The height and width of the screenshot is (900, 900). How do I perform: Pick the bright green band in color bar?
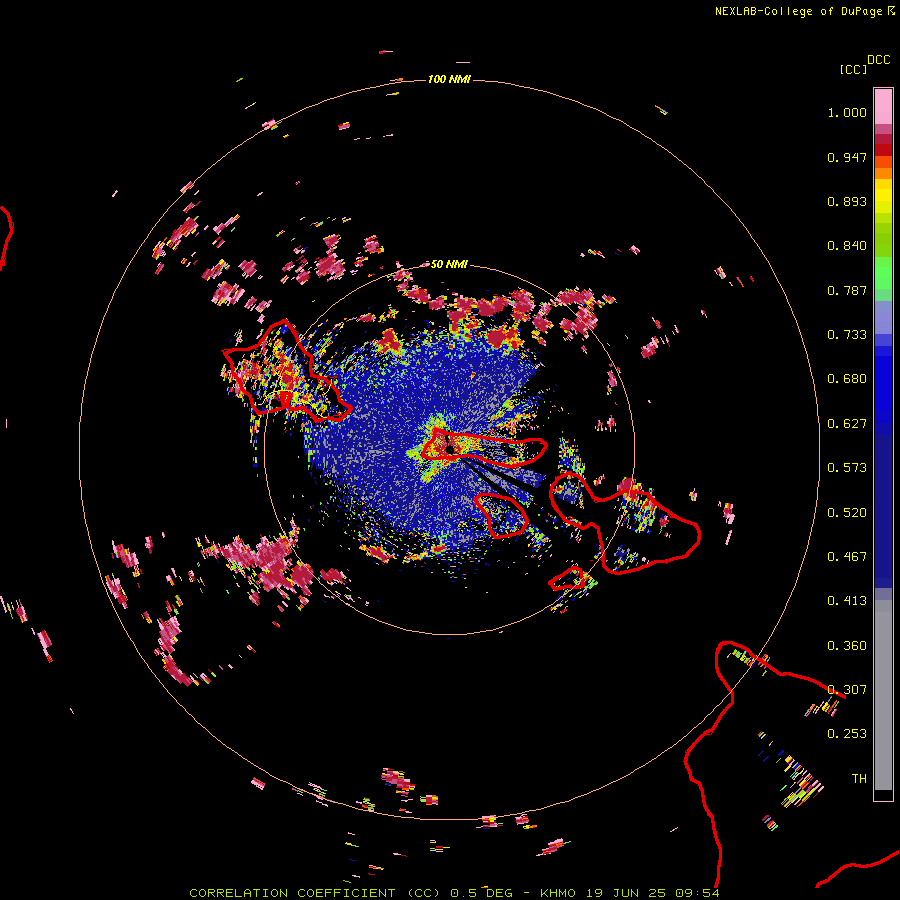[883, 273]
